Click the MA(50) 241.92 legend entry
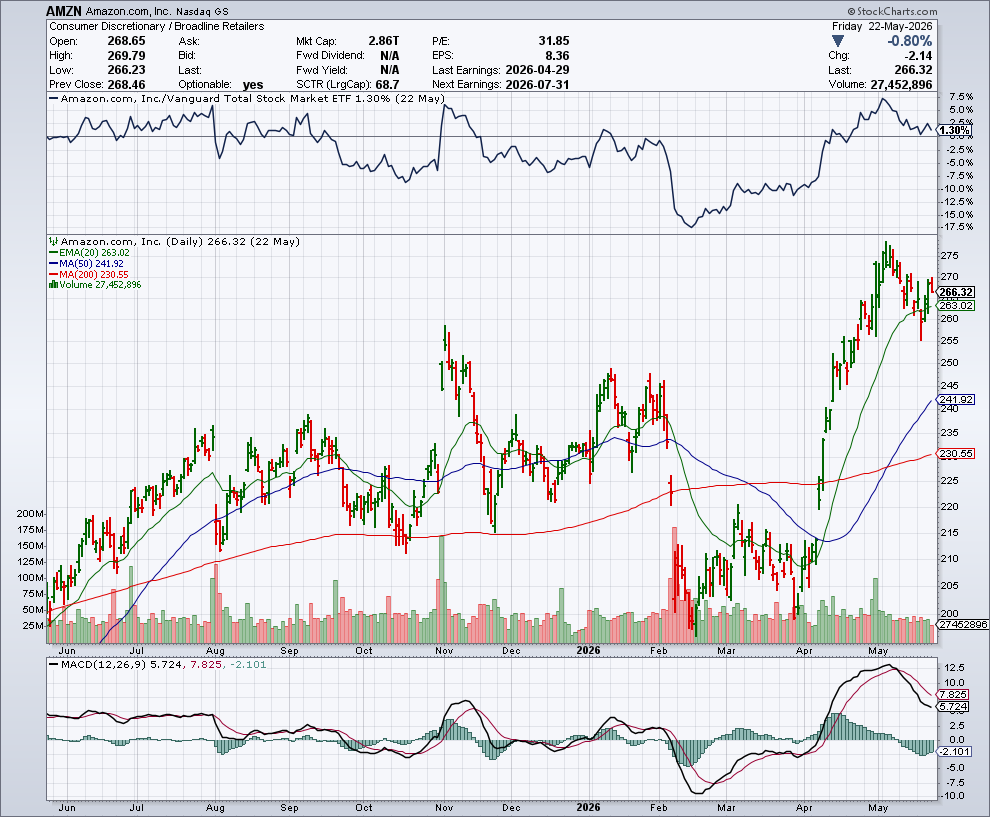The width and height of the screenshot is (990, 817). click(86, 263)
